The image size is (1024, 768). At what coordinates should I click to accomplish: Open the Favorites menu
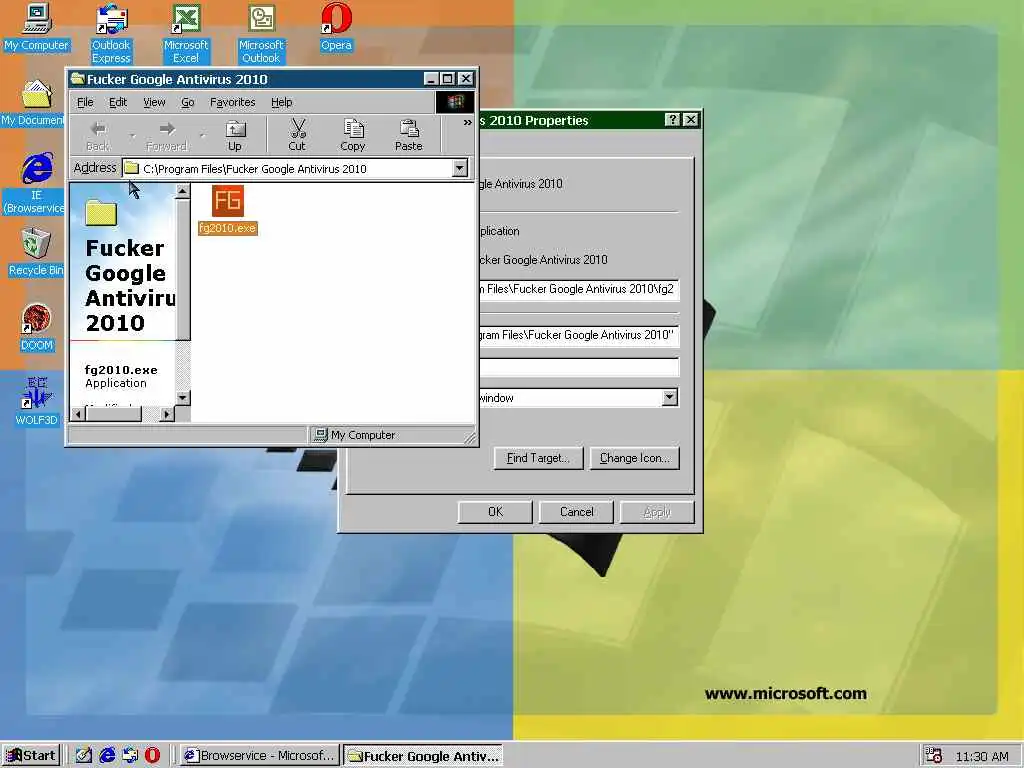(232, 103)
